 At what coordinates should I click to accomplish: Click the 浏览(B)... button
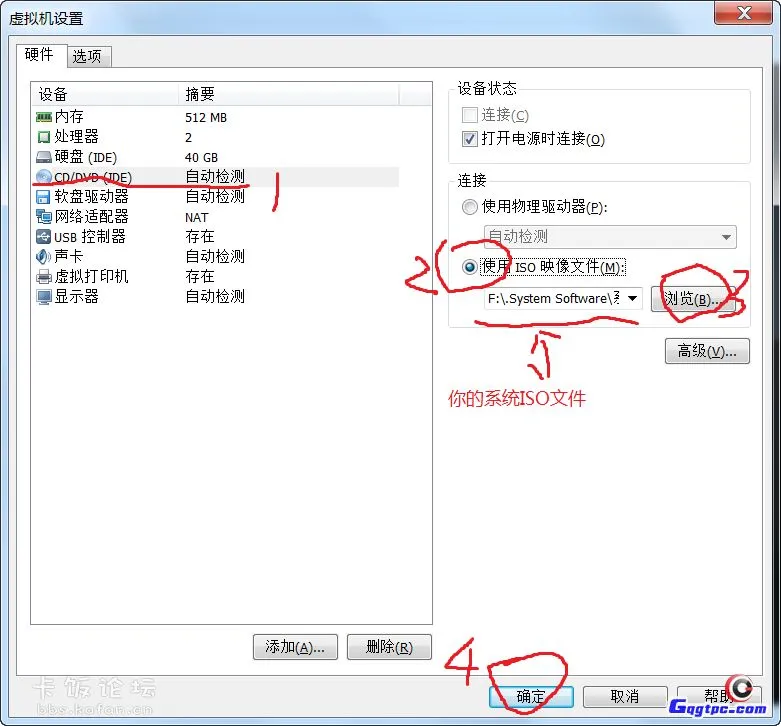[x=693, y=299]
